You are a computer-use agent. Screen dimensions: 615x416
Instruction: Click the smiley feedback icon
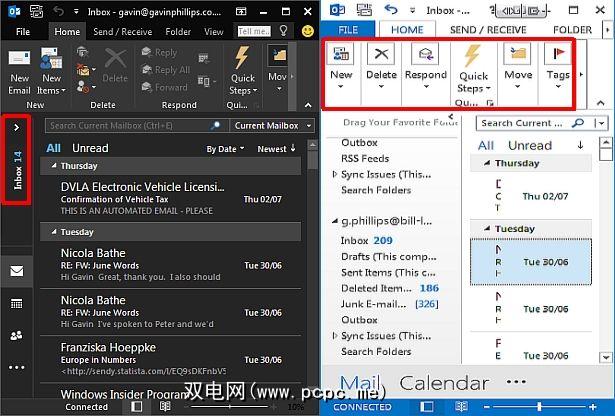[x=308, y=31]
